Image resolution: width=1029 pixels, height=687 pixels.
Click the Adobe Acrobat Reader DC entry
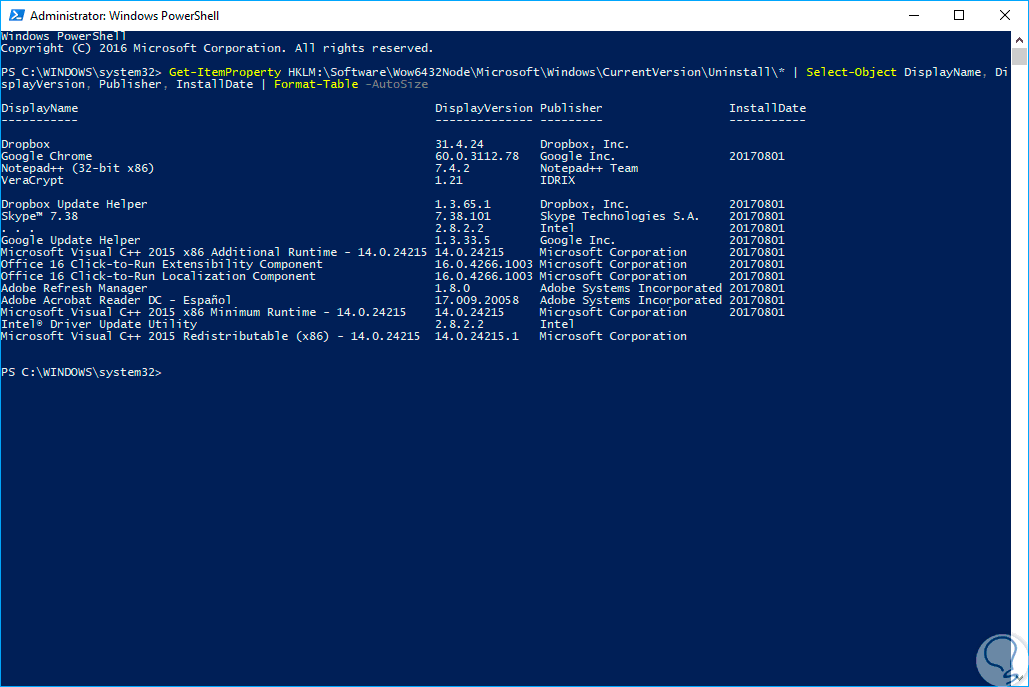tap(116, 300)
